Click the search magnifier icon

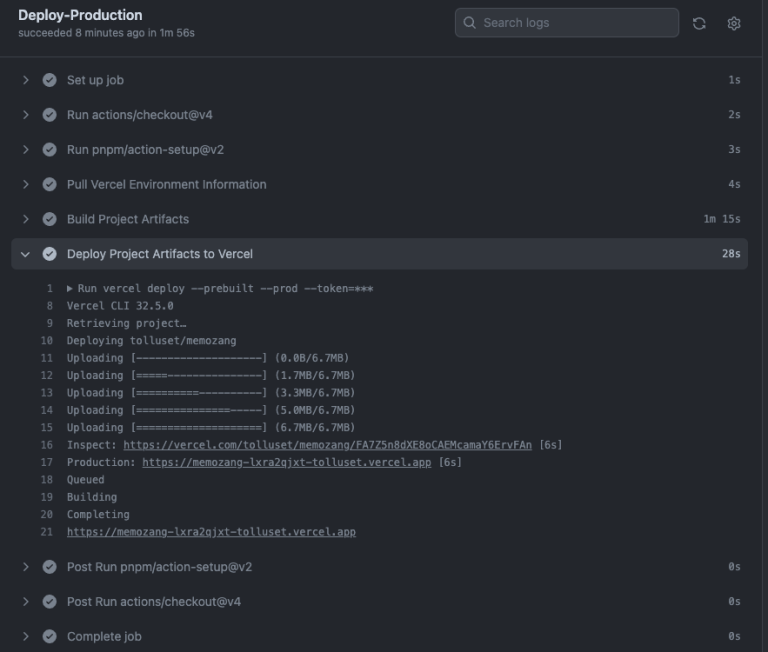470,23
